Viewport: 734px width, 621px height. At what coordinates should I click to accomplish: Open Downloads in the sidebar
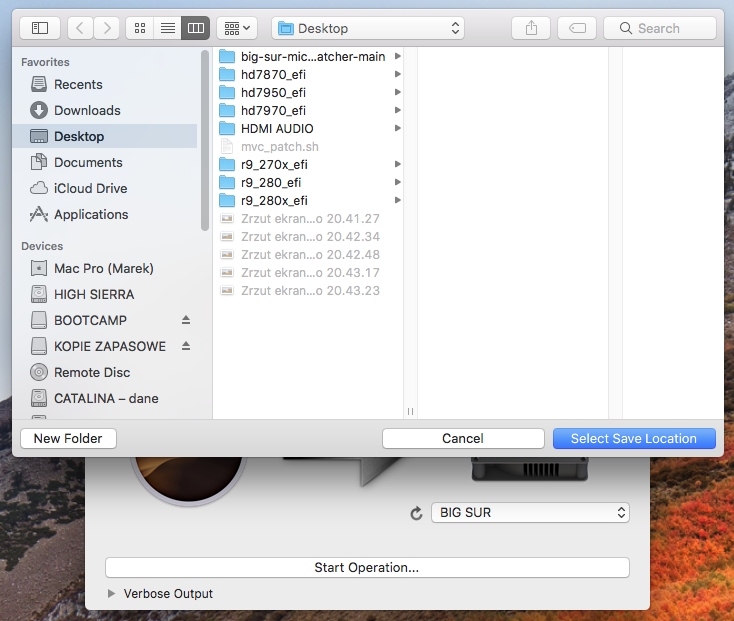pyautogui.click(x=105, y=110)
